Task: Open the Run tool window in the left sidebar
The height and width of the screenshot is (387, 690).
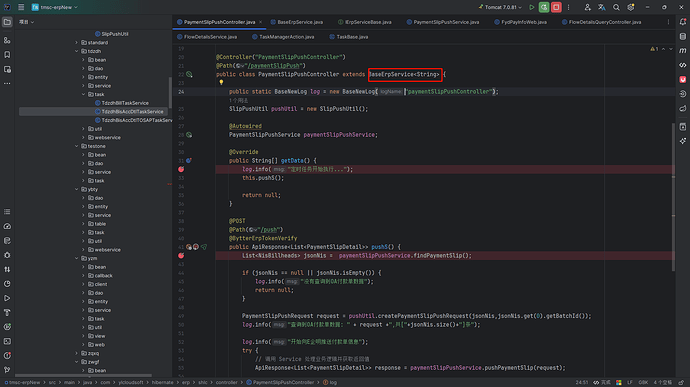Action: [7, 298]
